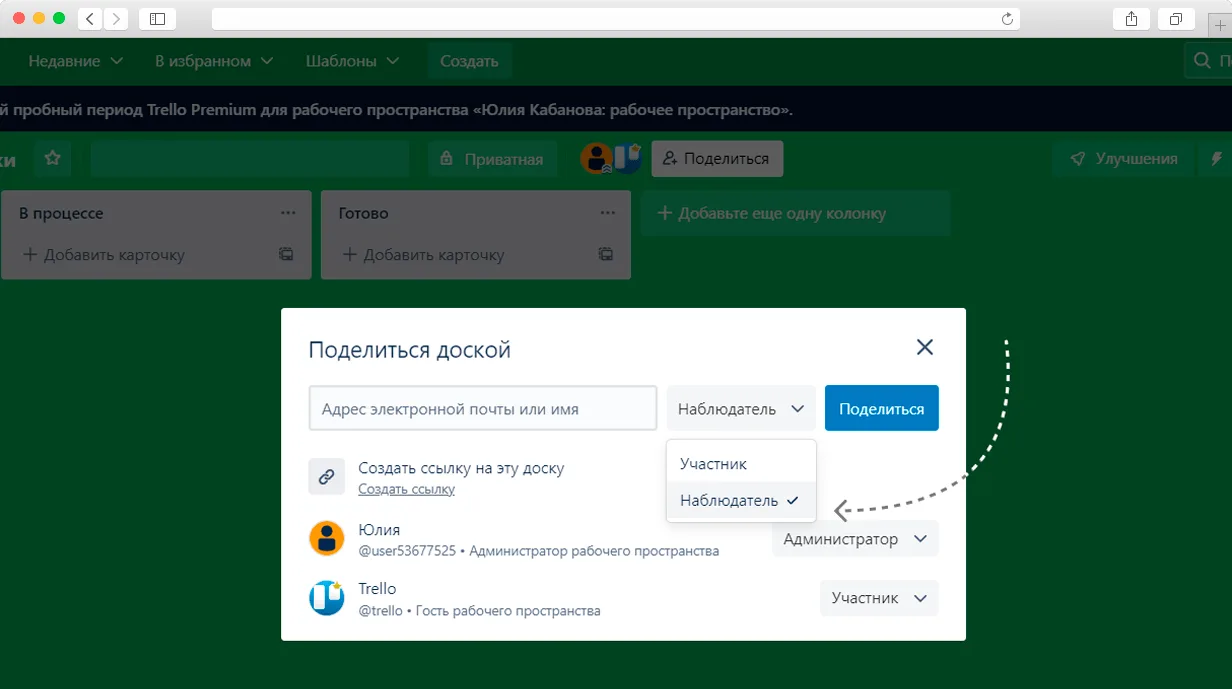Select the checked Наблюдатель option
Screen dimensions: 1232x689
[x=741, y=500]
